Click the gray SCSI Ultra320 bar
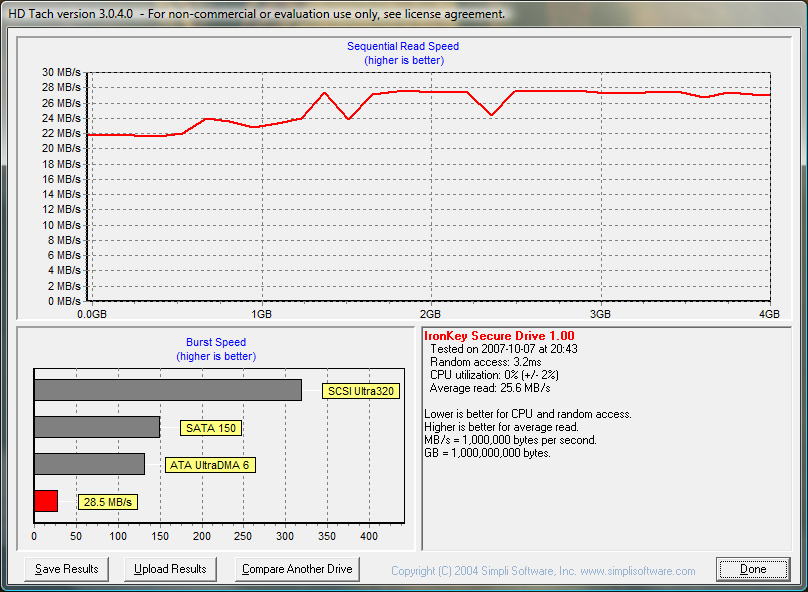Viewport: 808px width, 592px height. [167, 390]
